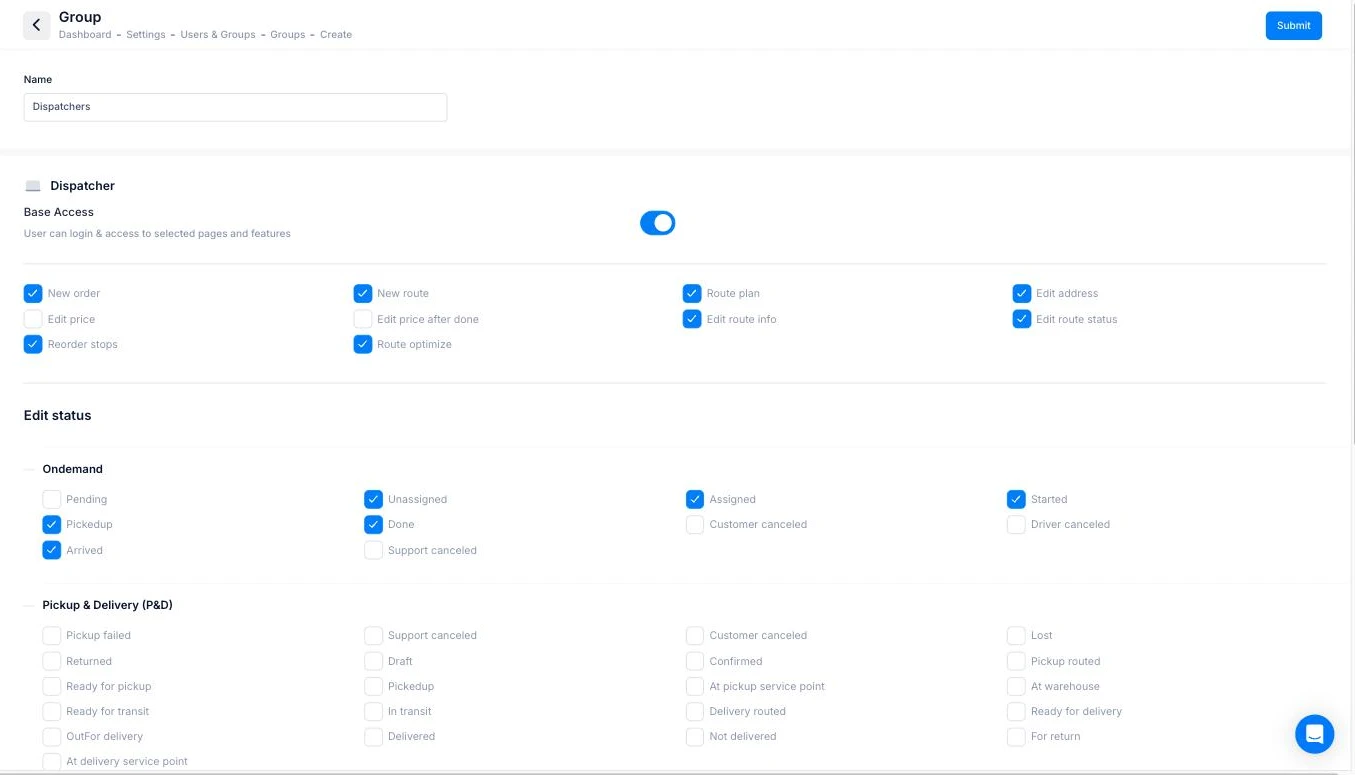Image resolution: width=1355 pixels, height=775 pixels.
Task: Check the Ready for delivery checkbox
Action: tap(1016, 711)
